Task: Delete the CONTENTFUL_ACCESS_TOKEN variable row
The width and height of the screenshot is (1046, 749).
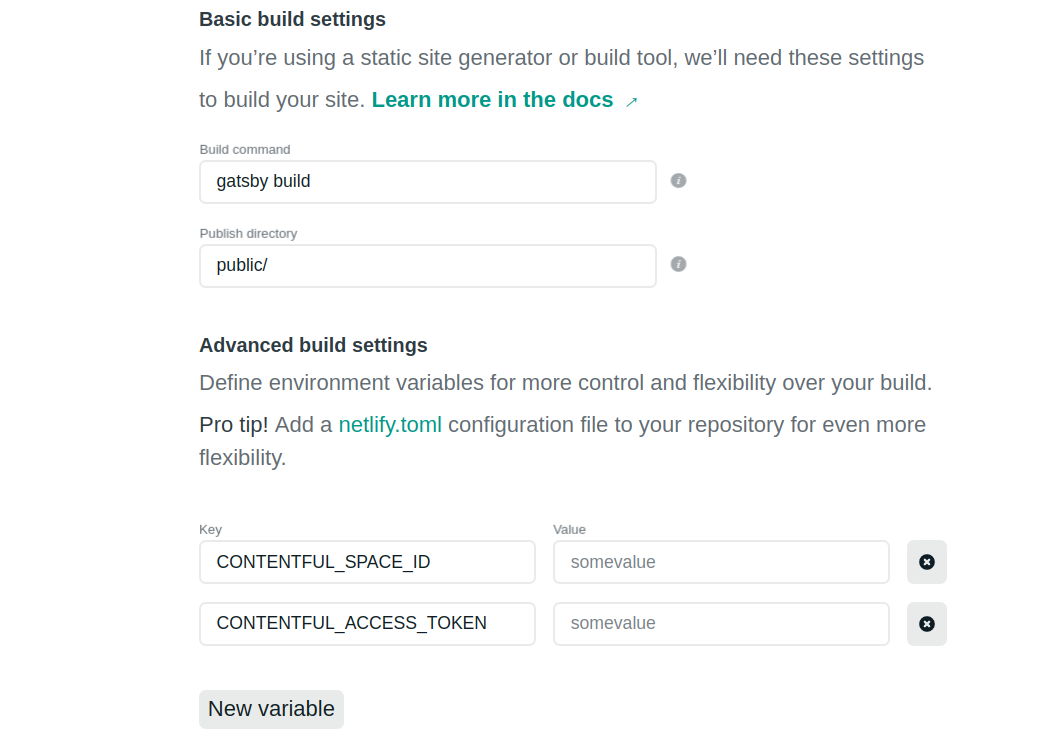Action: pos(926,624)
